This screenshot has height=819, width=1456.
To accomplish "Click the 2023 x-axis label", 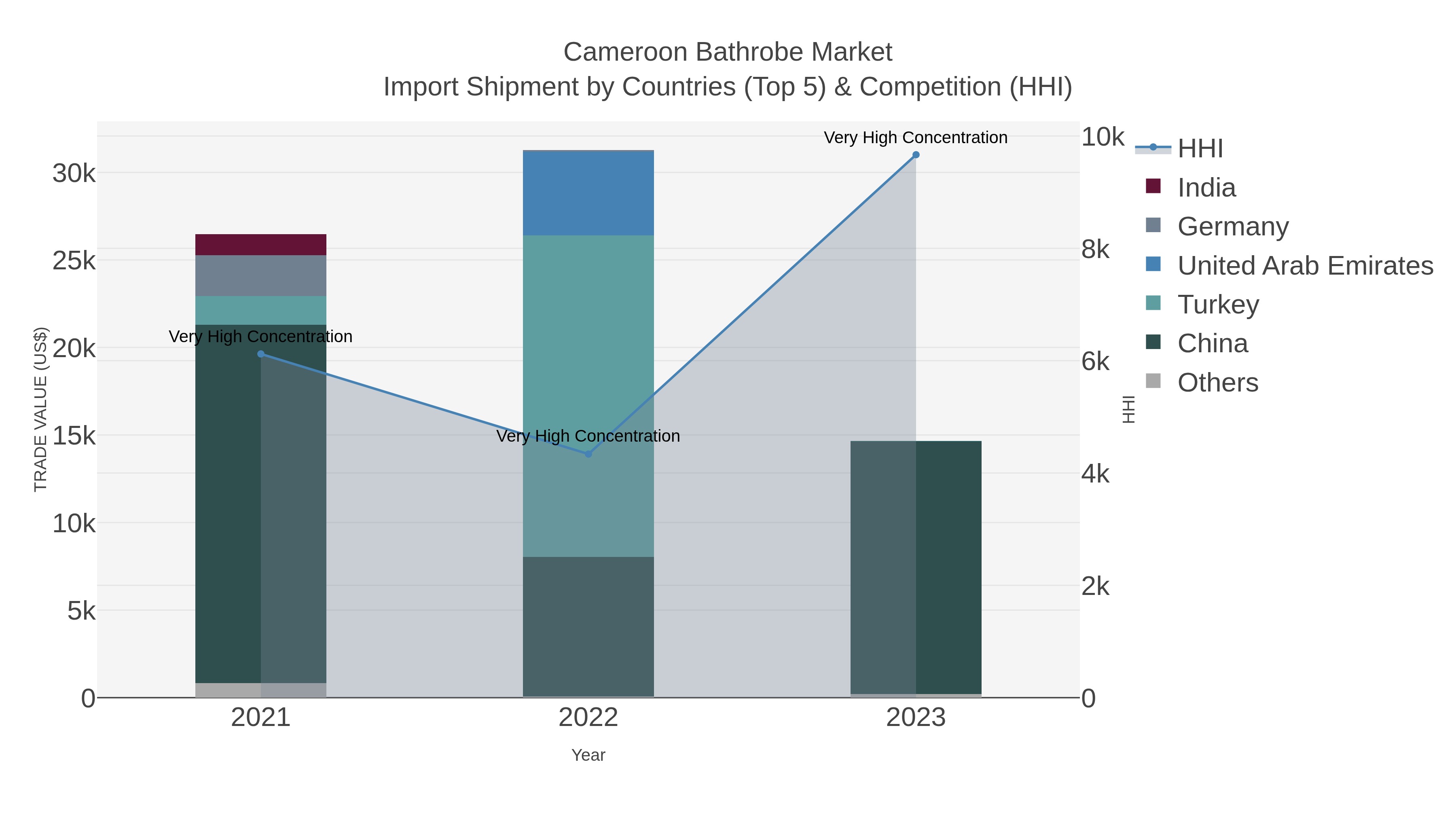I will (x=916, y=717).
